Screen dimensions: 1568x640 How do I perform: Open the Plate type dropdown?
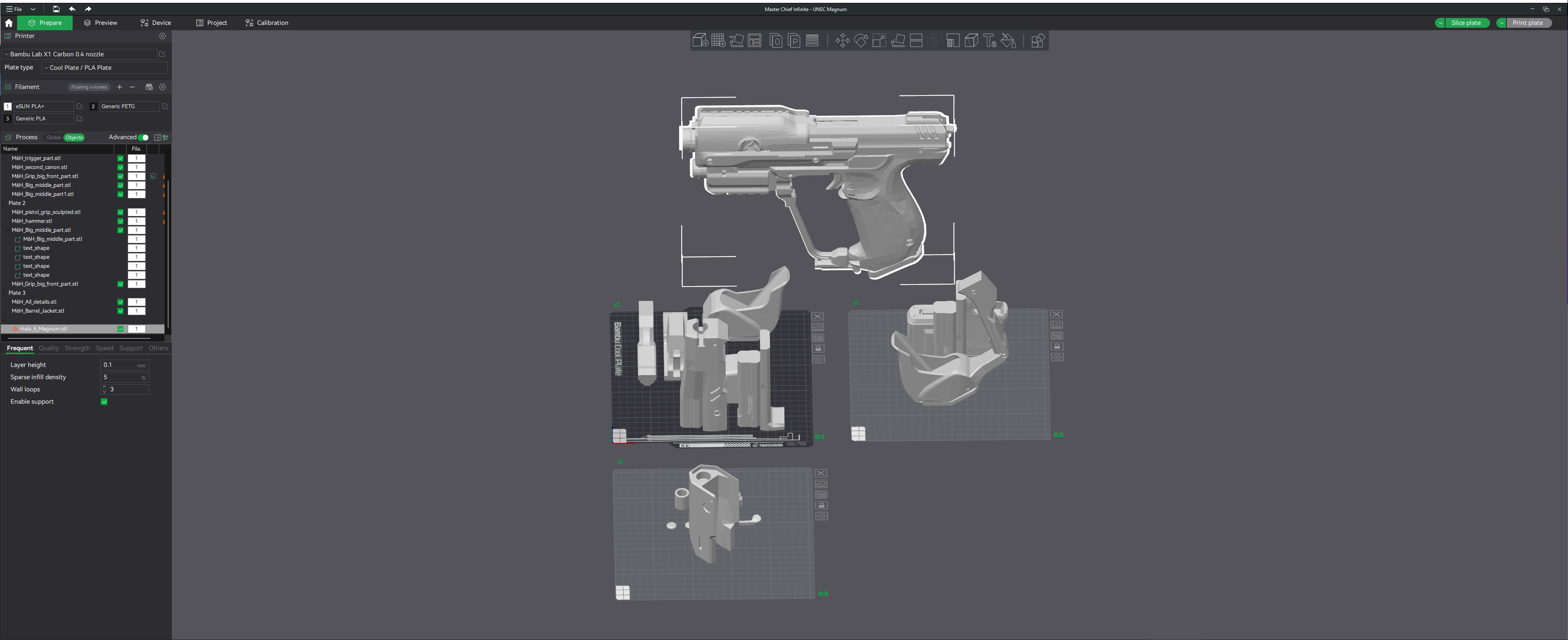[104, 68]
